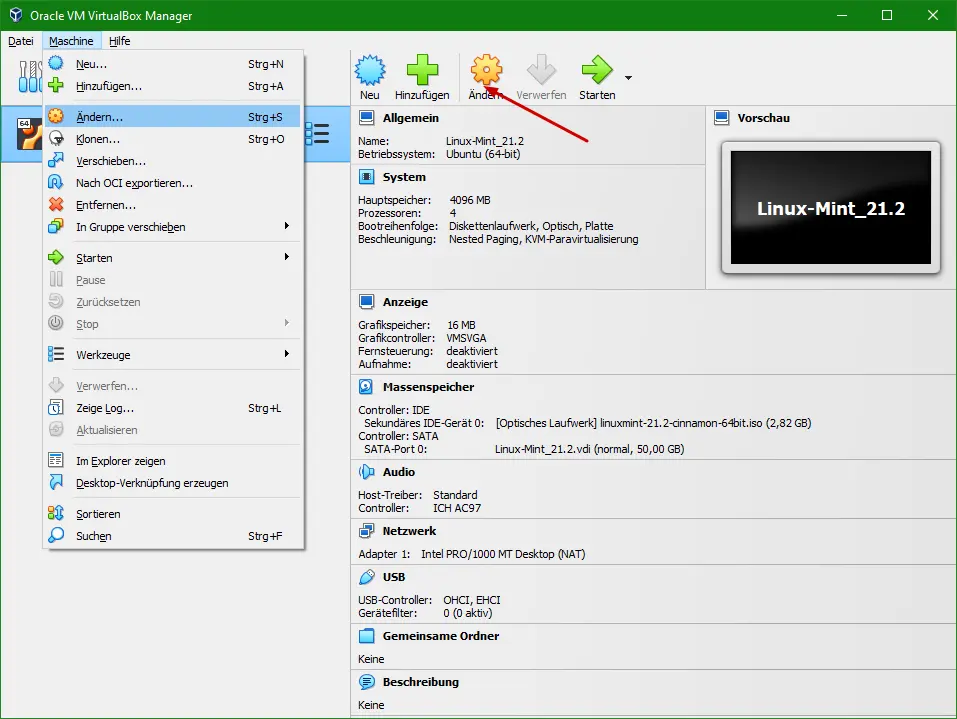Click the Netzwerk section header

tap(409, 531)
